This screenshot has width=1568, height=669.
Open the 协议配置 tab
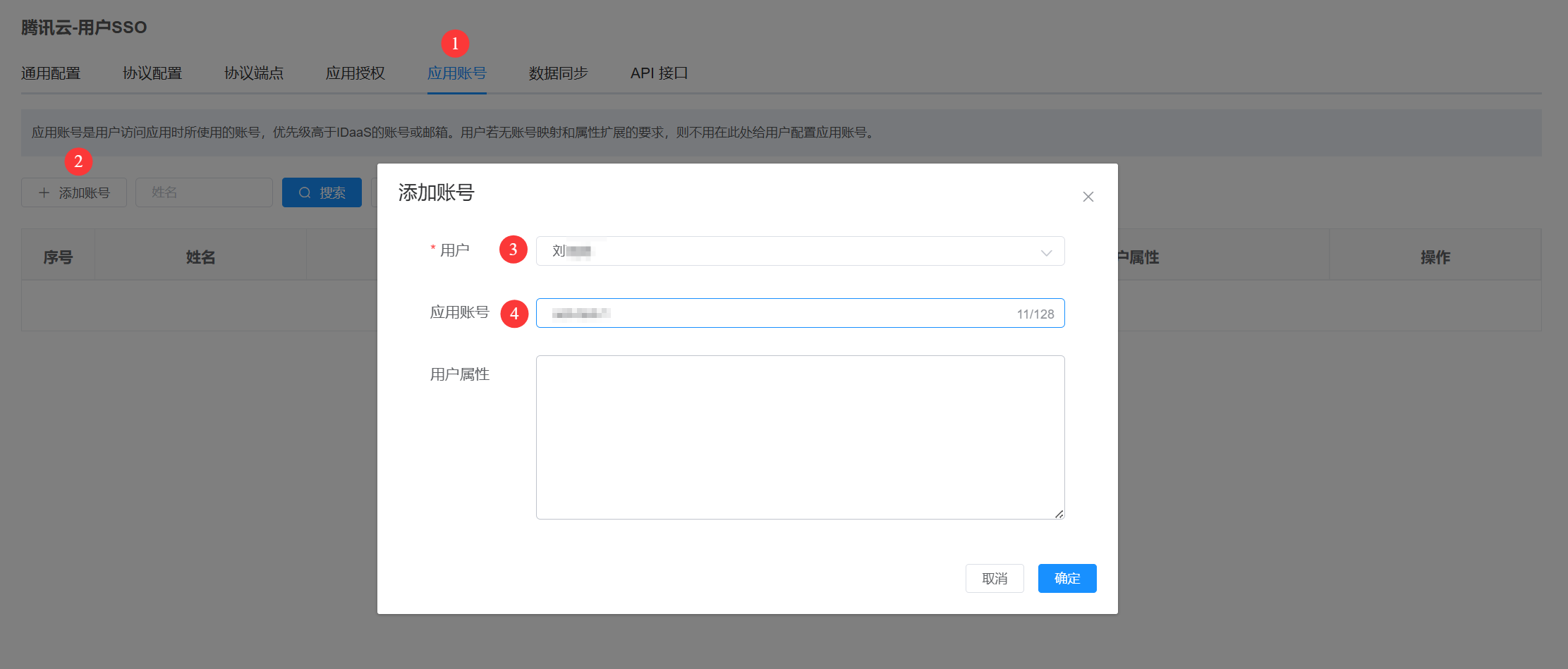152,73
